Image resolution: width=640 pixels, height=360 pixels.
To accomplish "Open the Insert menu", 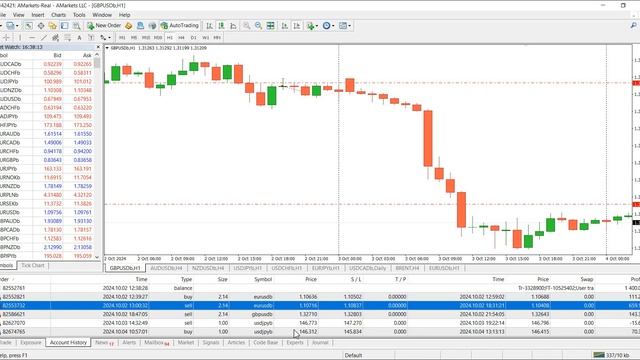I will [x=38, y=15].
